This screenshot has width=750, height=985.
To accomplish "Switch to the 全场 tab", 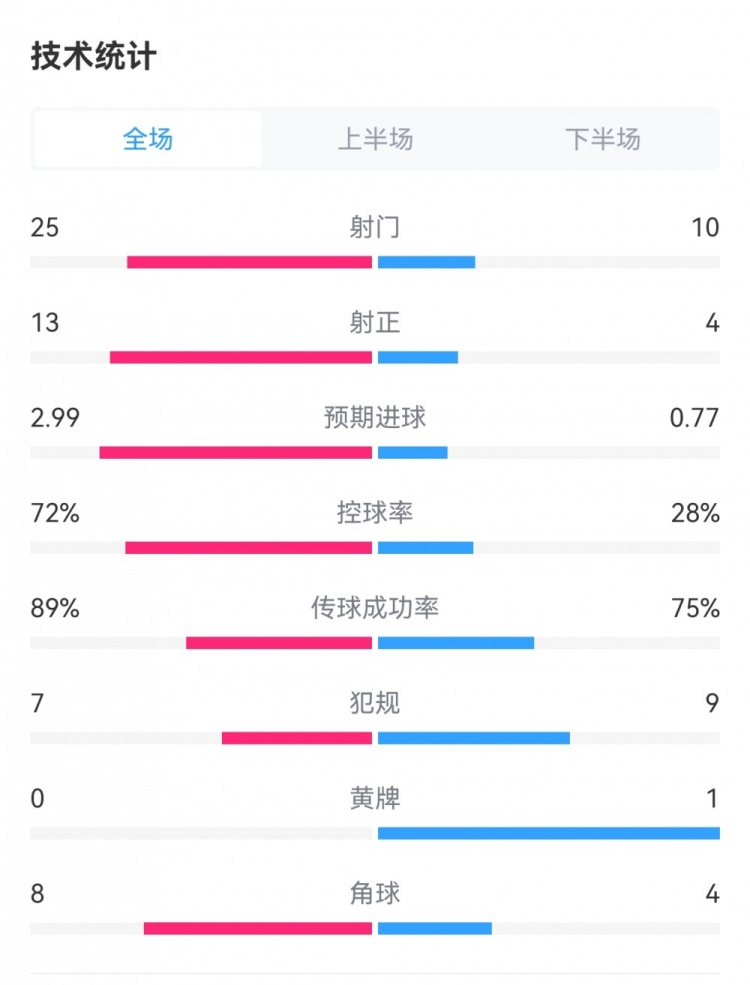I will [x=148, y=139].
